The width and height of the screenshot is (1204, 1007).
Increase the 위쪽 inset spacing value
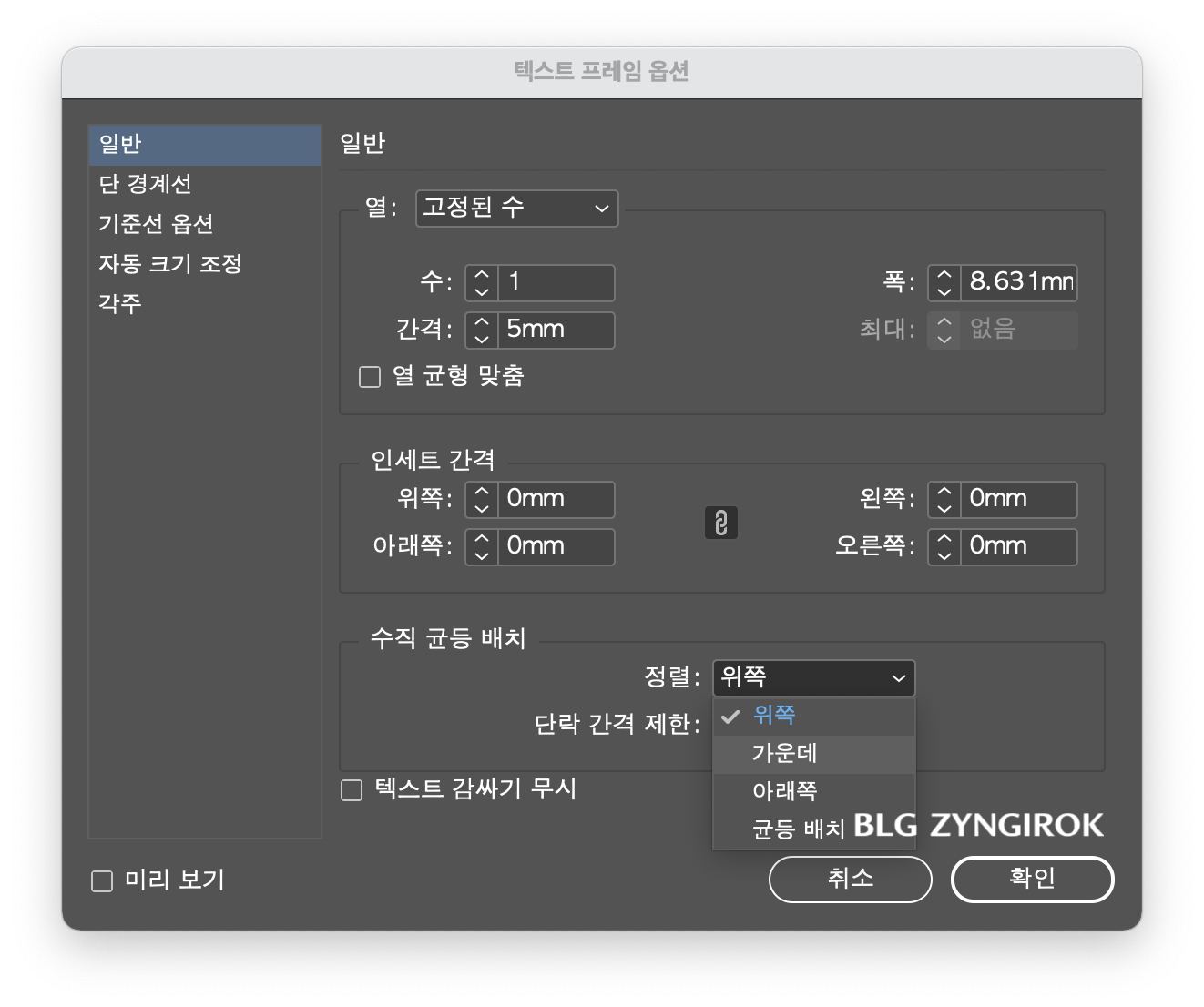pos(480,492)
